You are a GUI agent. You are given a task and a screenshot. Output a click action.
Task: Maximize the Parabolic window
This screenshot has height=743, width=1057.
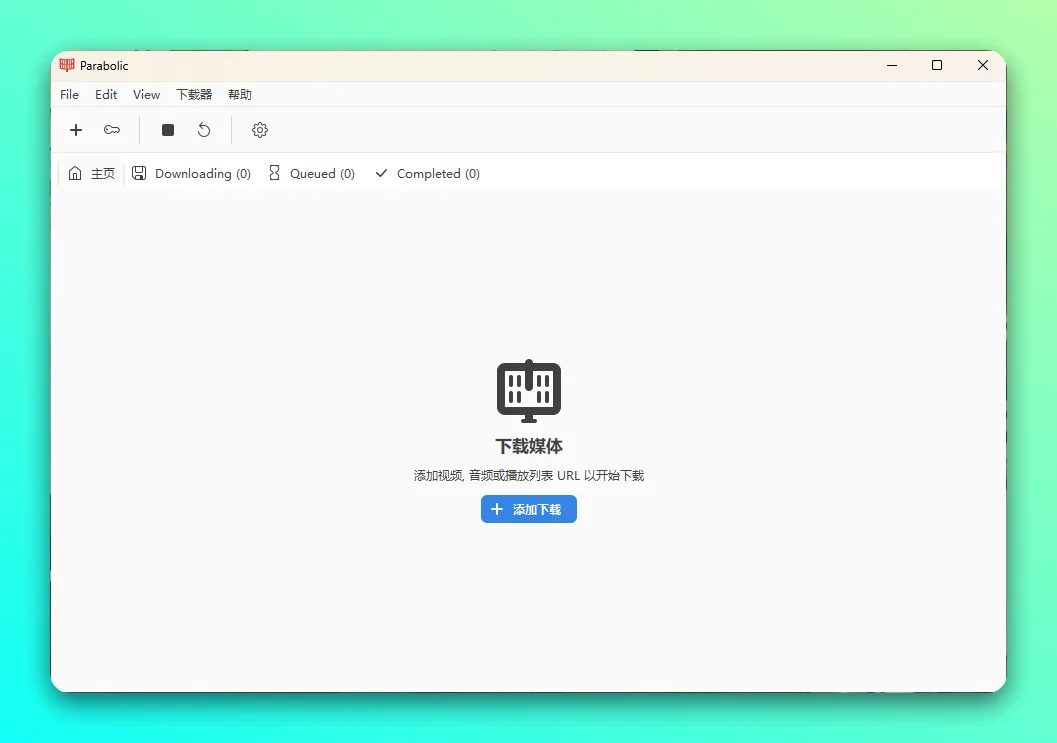[937, 65]
